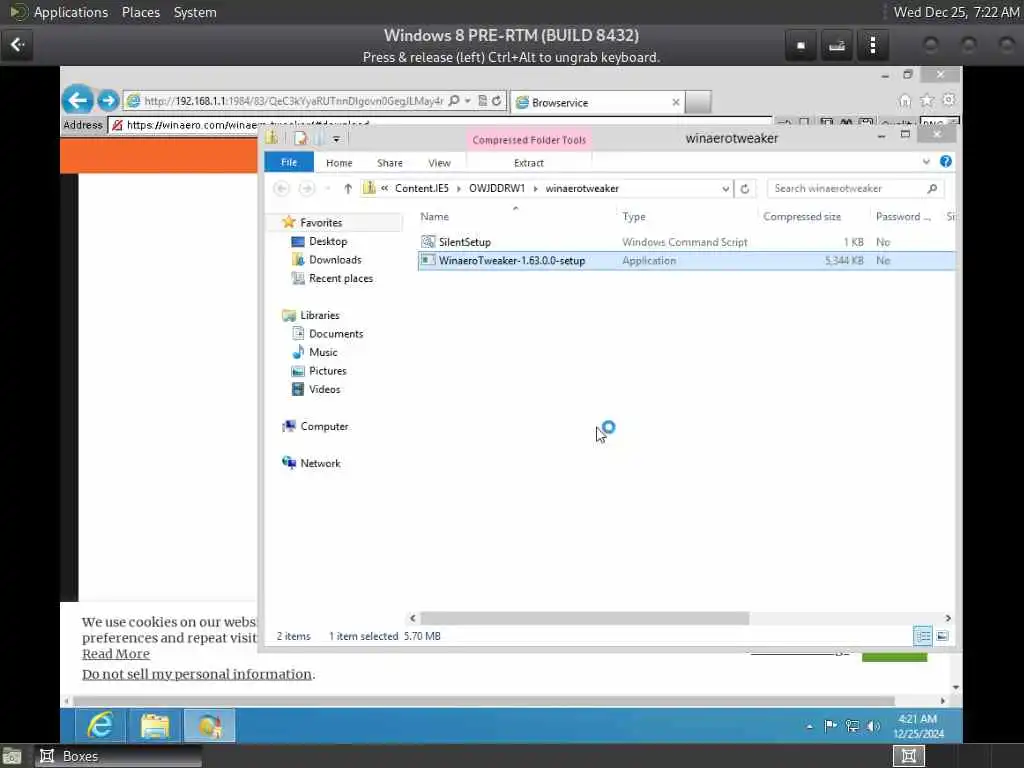
Task: Open Pictures library
Action: click(327, 371)
